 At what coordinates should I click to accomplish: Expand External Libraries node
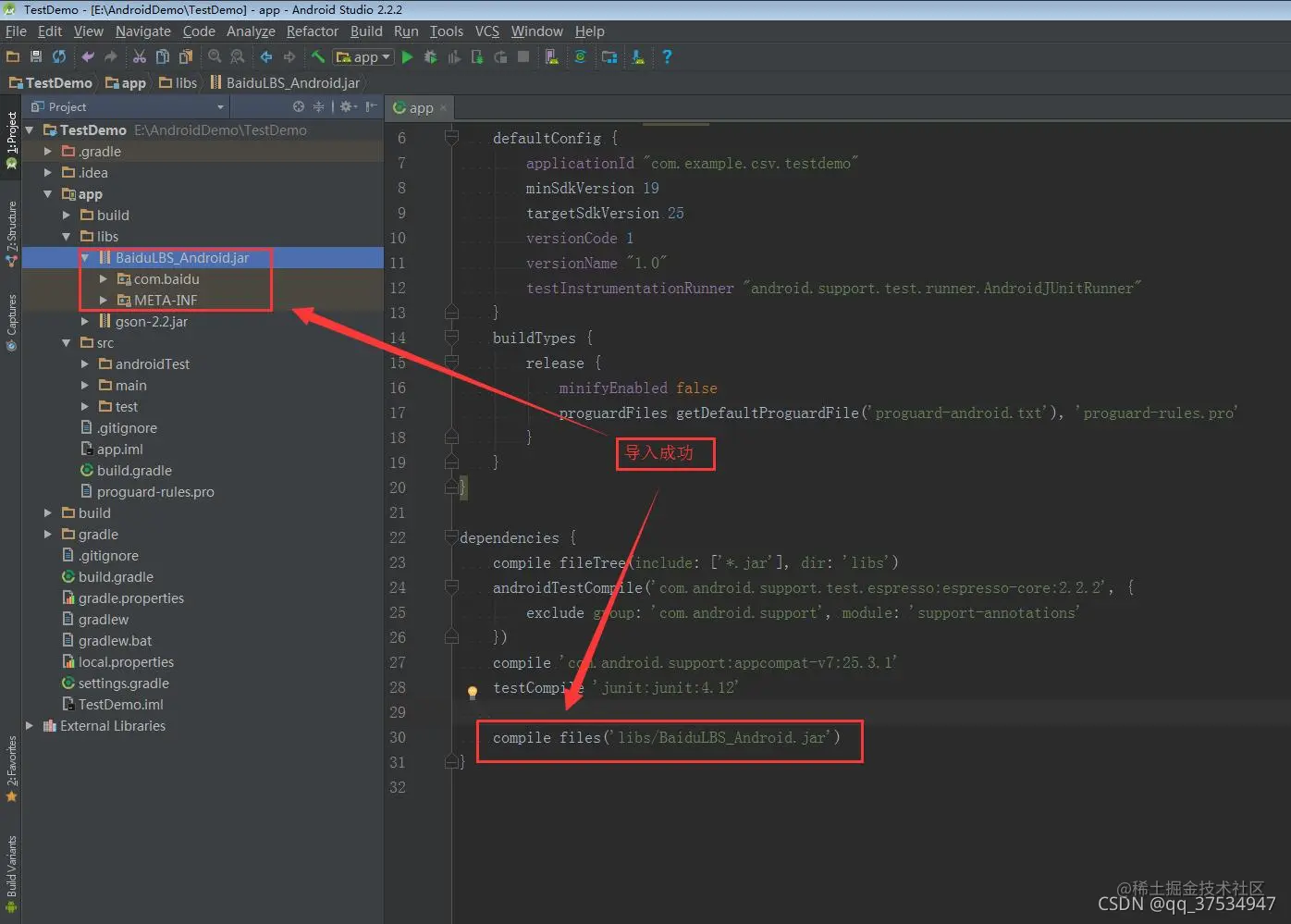click(30, 725)
